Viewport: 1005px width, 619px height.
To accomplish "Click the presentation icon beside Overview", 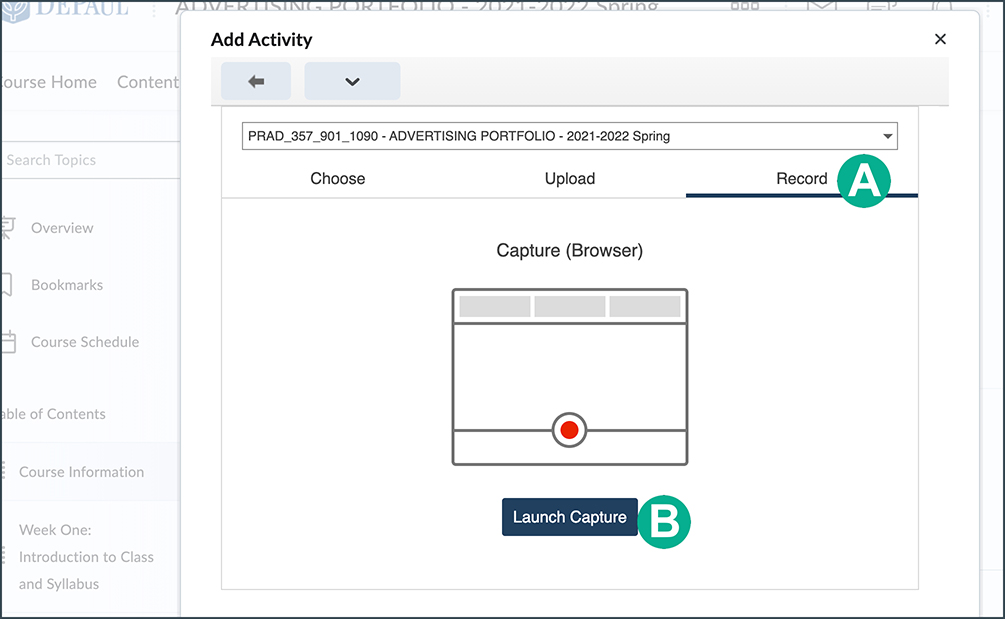I will pyautogui.click(x=7, y=227).
